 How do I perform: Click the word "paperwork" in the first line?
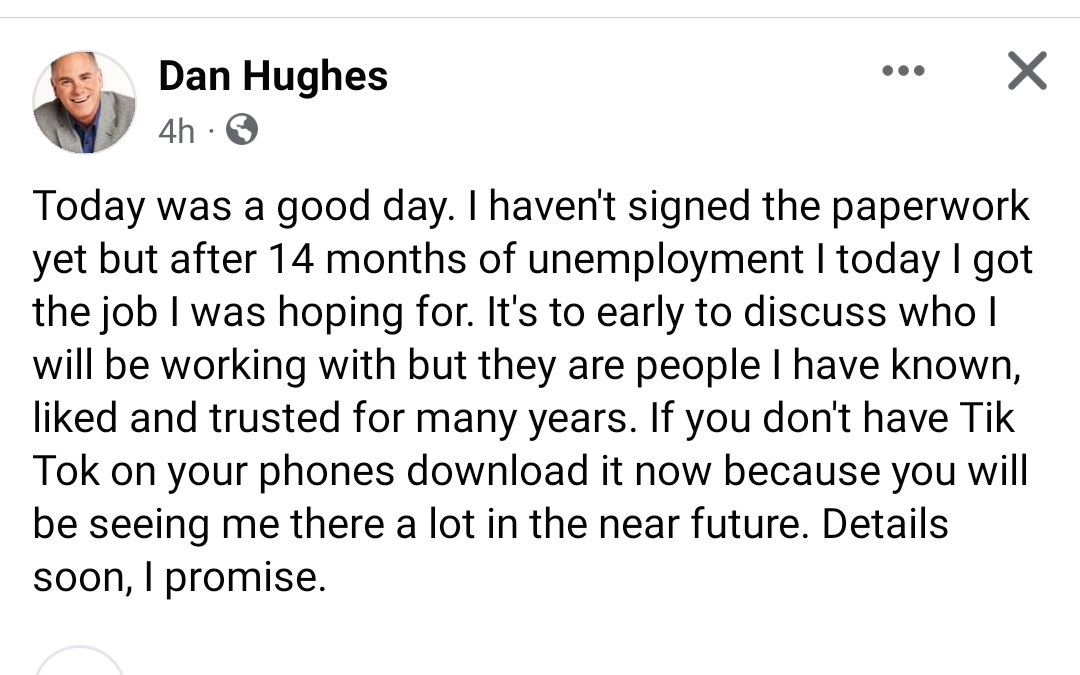[930, 207]
